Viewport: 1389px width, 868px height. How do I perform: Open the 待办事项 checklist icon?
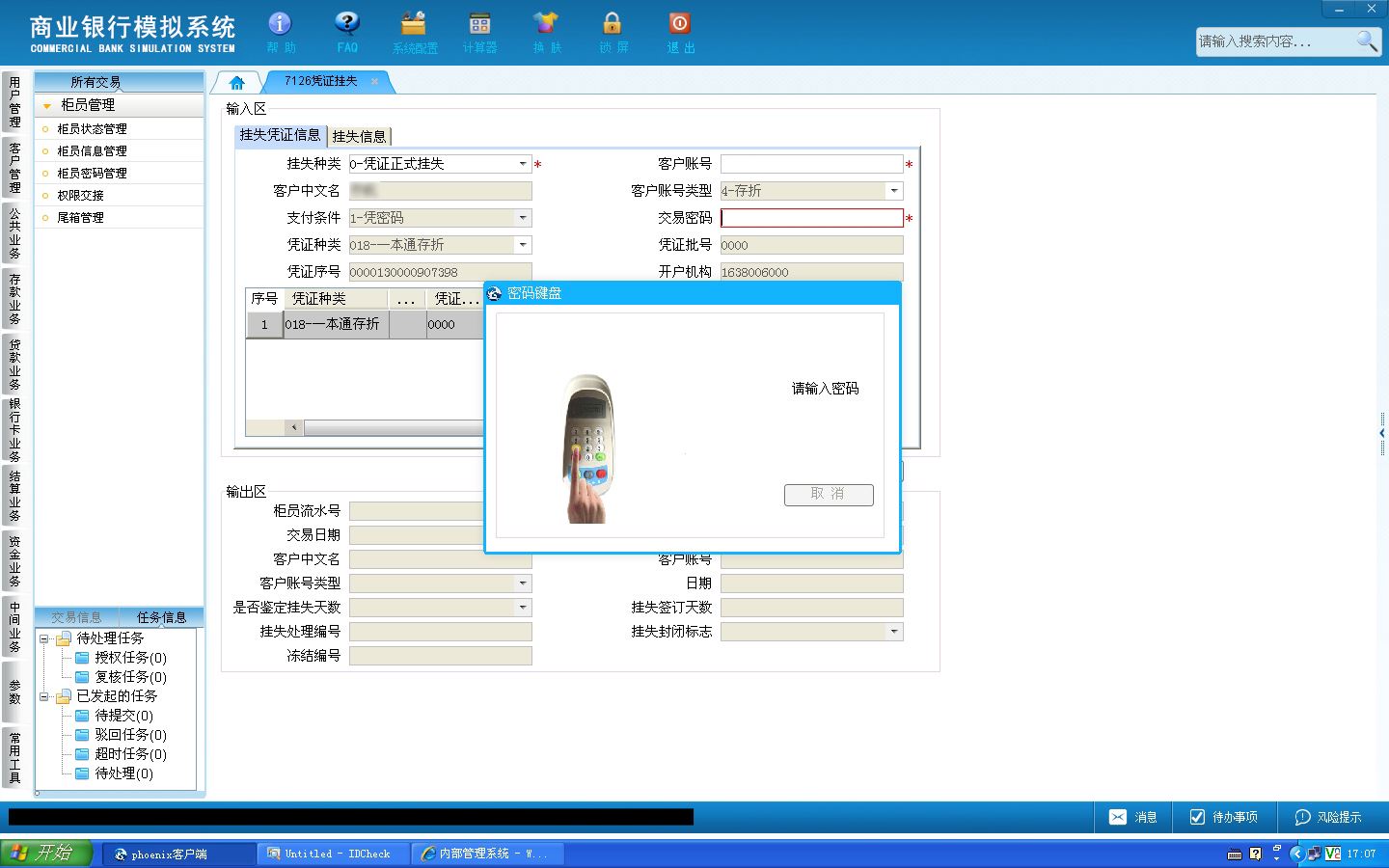click(1197, 817)
